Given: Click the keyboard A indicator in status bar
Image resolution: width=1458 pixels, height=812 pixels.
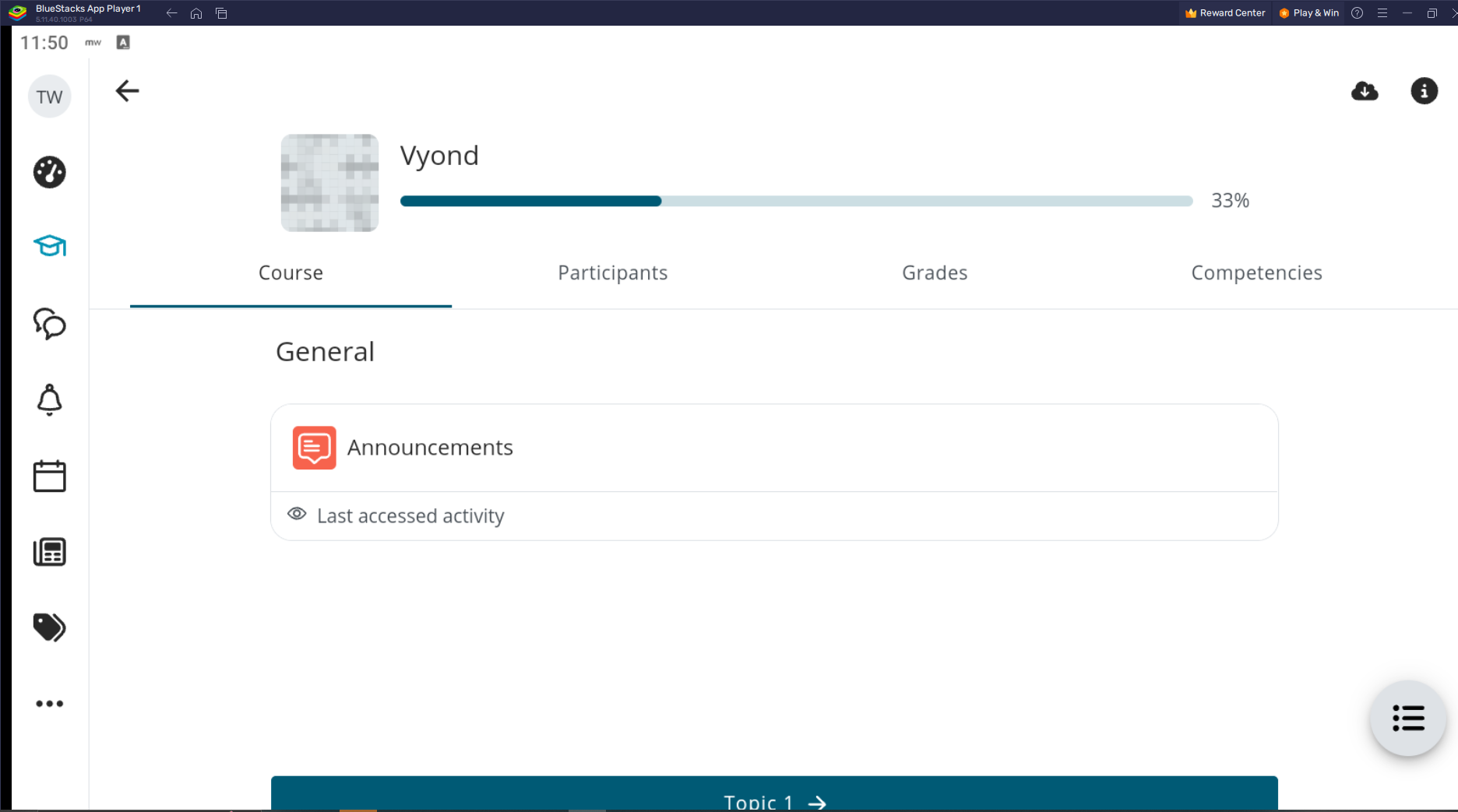Looking at the screenshot, I should (123, 42).
